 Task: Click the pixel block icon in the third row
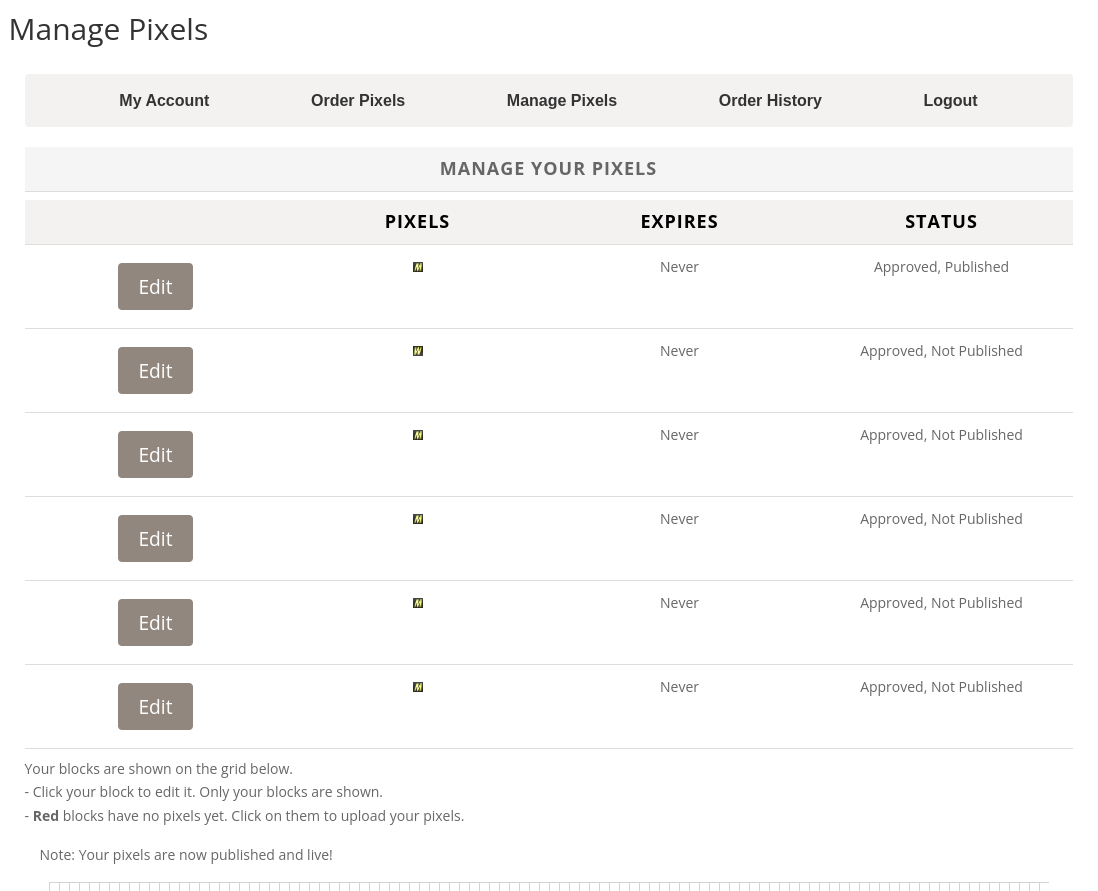click(x=418, y=435)
